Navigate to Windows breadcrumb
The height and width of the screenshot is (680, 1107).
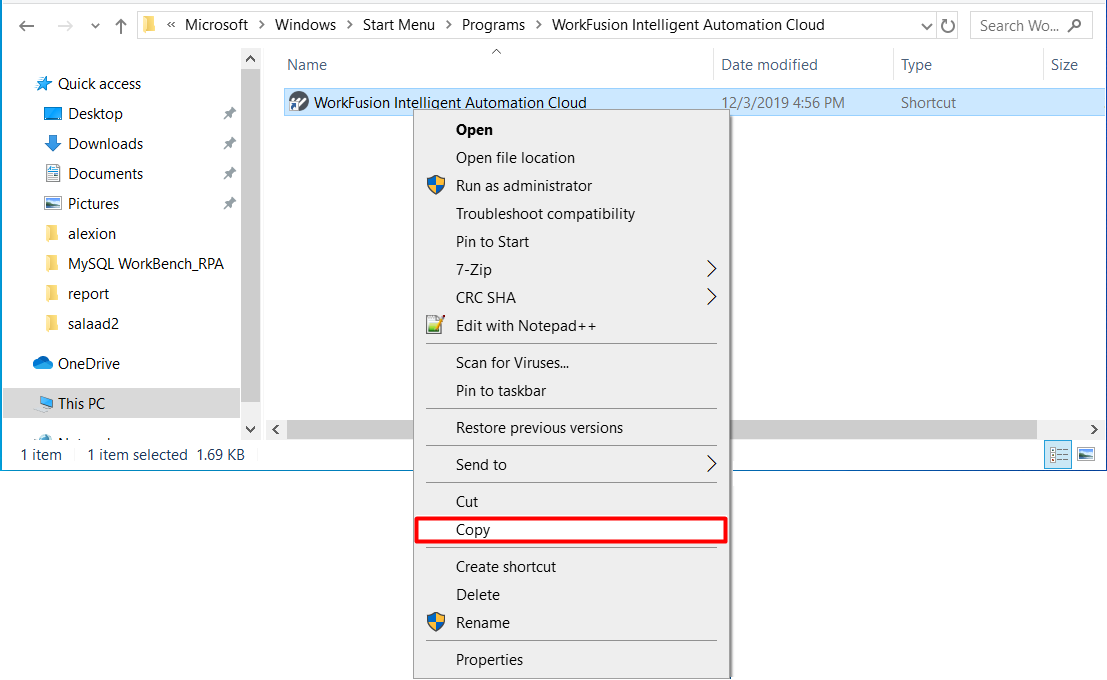click(x=305, y=25)
